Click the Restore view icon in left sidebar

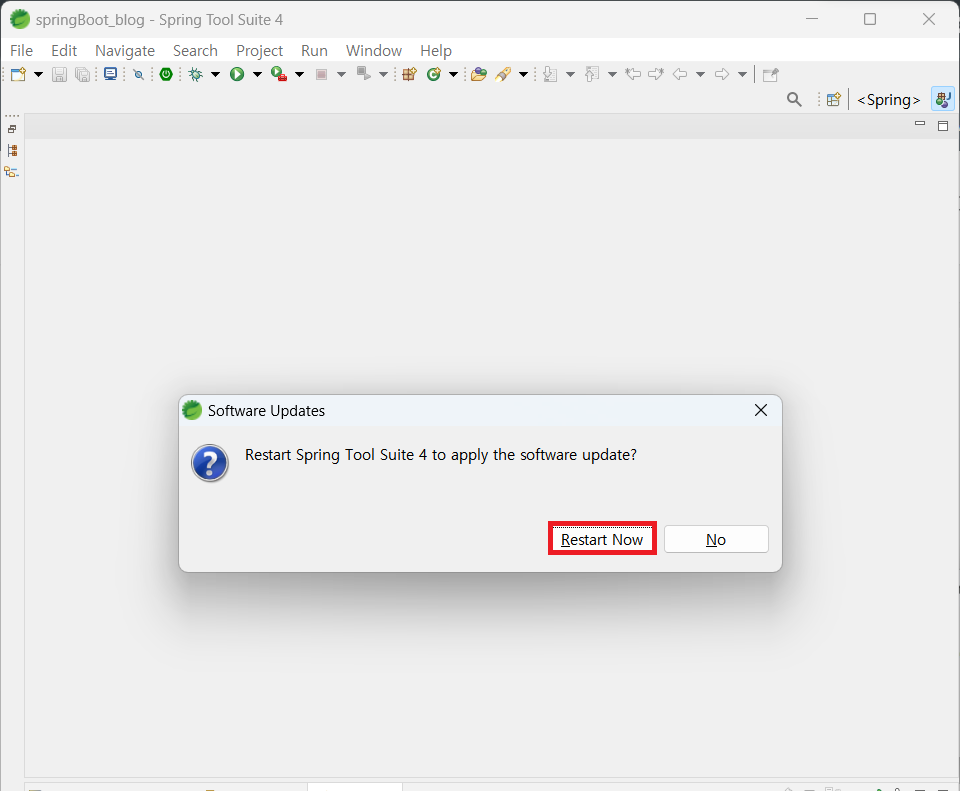click(x=12, y=129)
